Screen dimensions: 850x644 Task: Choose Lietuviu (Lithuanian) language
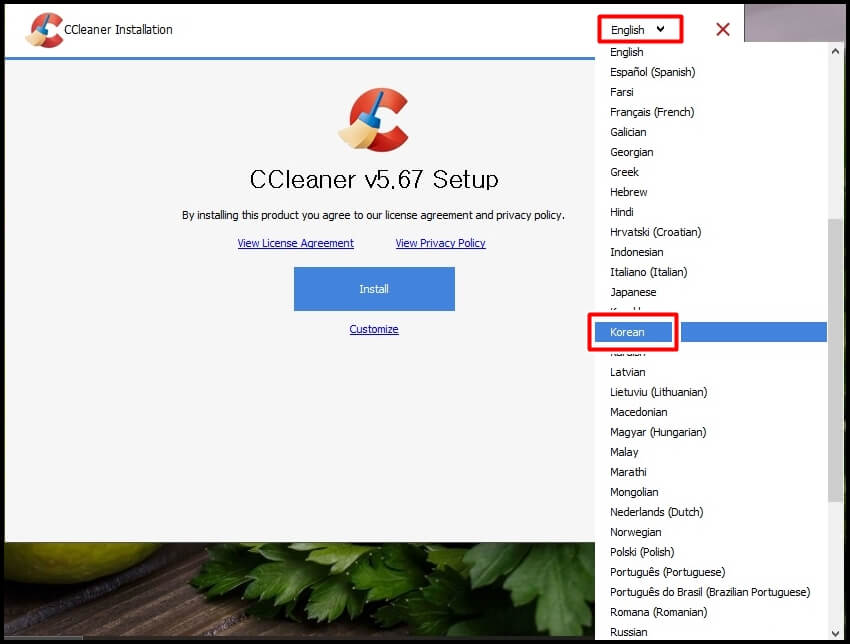point(711,392)
